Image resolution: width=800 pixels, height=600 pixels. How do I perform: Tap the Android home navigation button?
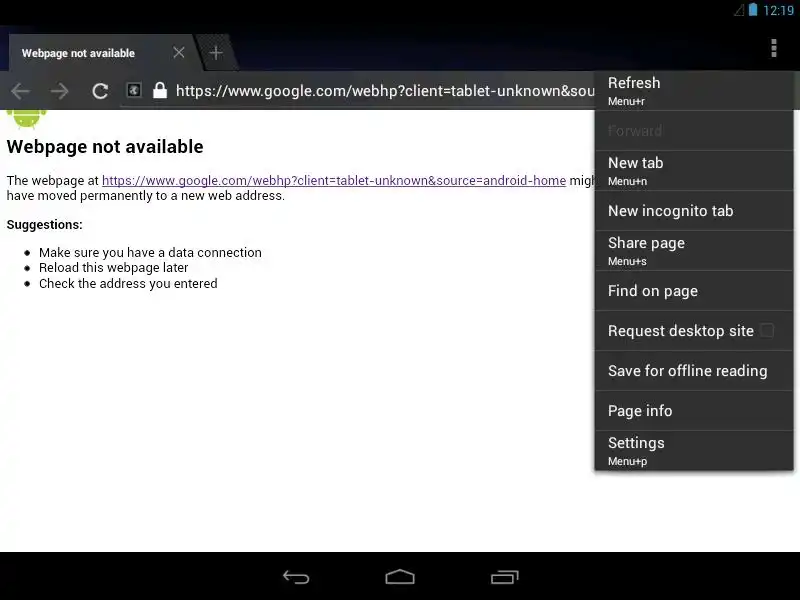click(400, 577)
